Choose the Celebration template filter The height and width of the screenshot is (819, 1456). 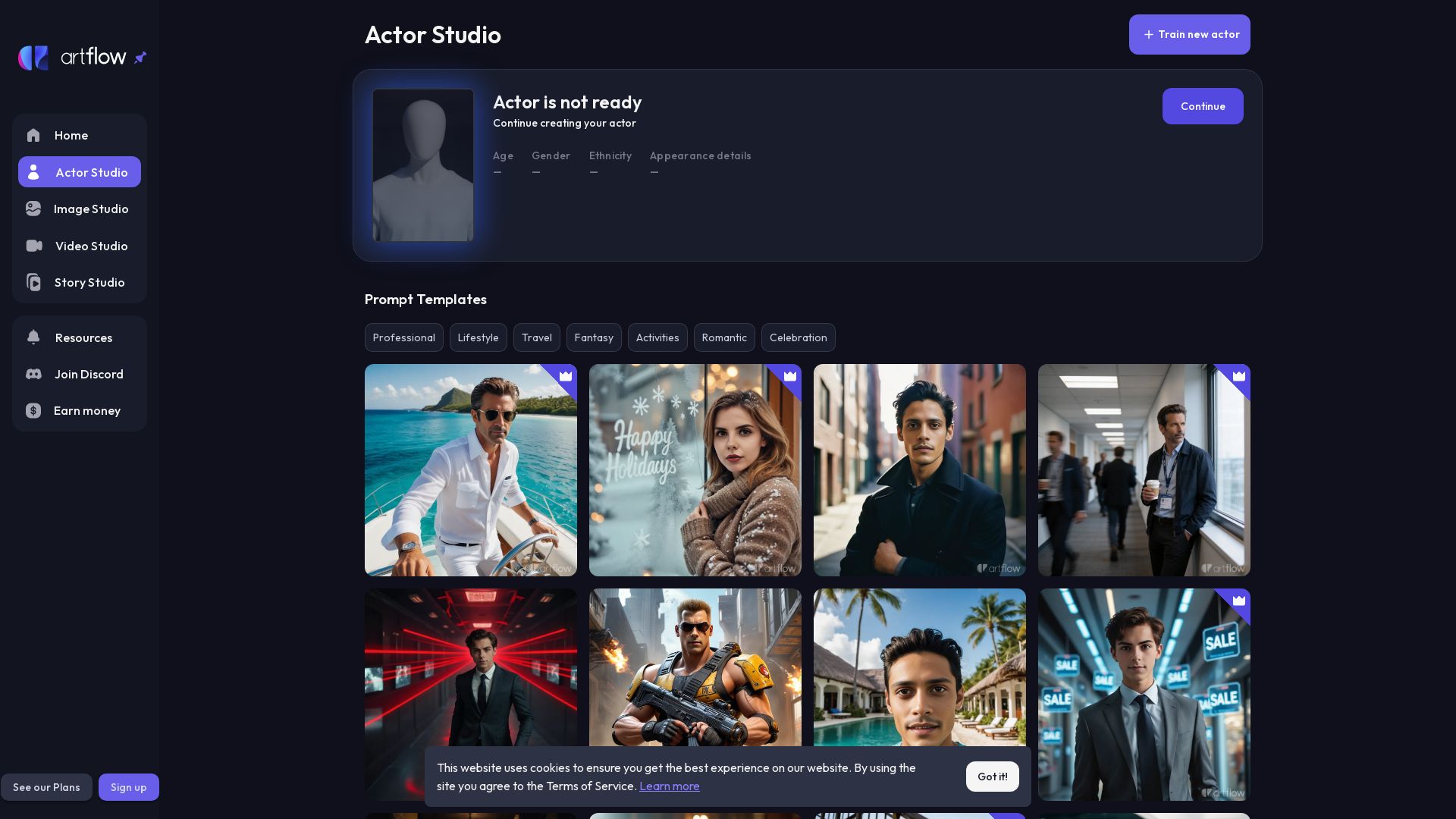798,337
